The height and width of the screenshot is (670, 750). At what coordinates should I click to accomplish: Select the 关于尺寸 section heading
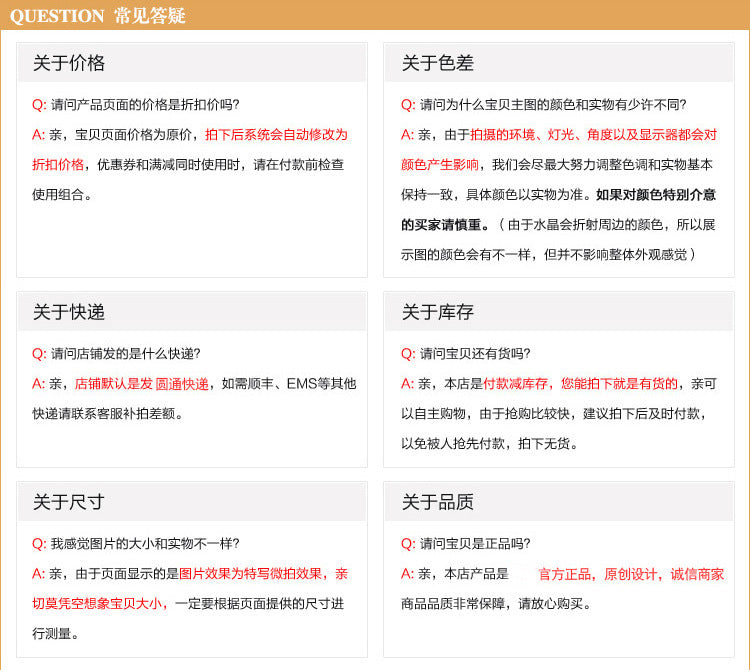(69, 502)
